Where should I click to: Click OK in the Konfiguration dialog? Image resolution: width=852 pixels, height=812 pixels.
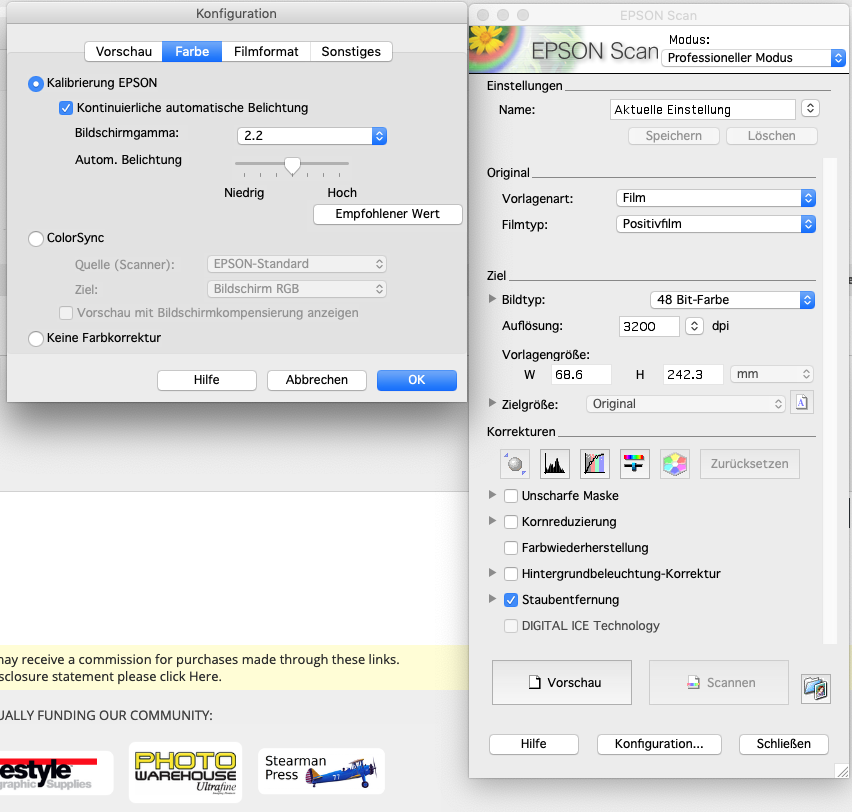tap(417, 380)
